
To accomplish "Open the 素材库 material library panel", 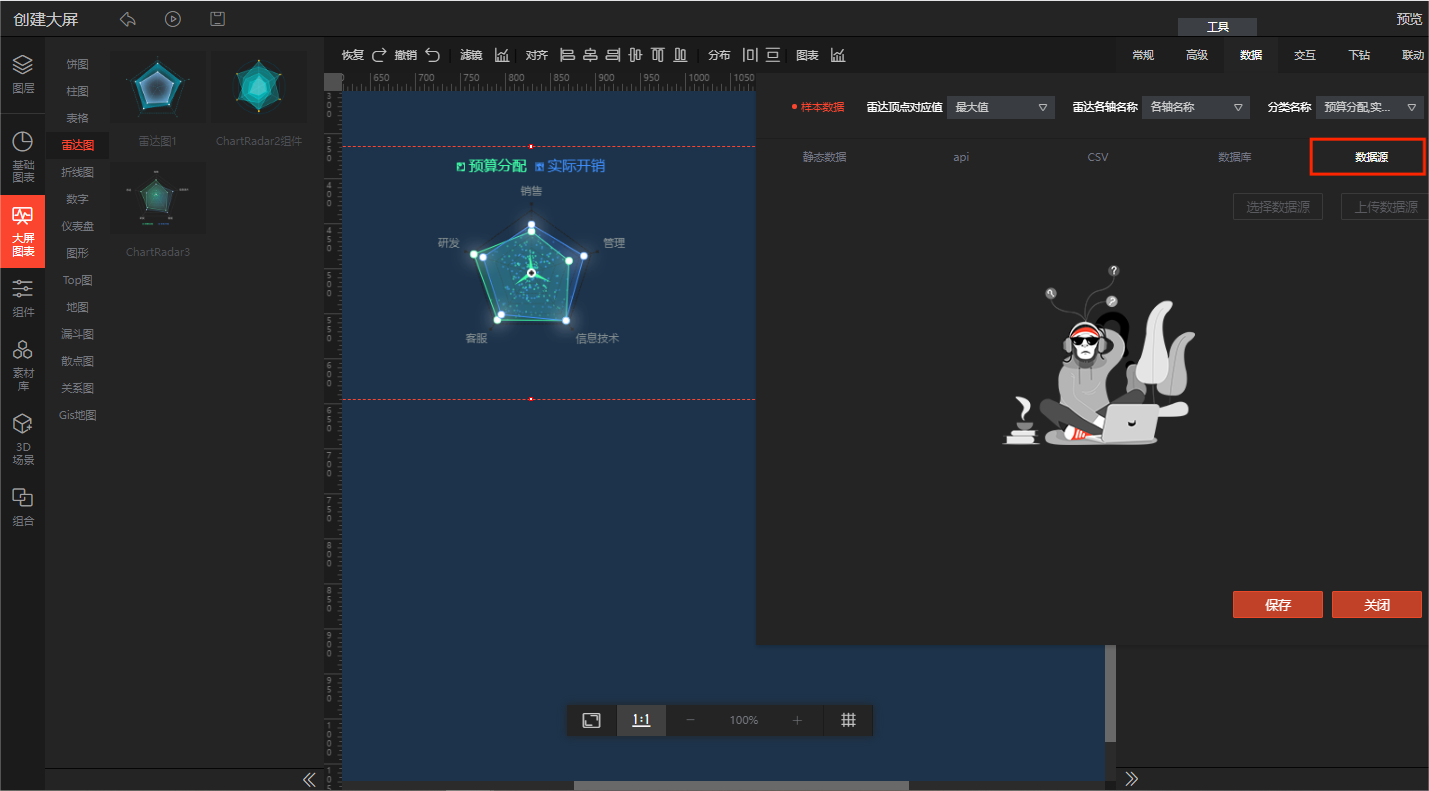I will (x=23, y=364).
